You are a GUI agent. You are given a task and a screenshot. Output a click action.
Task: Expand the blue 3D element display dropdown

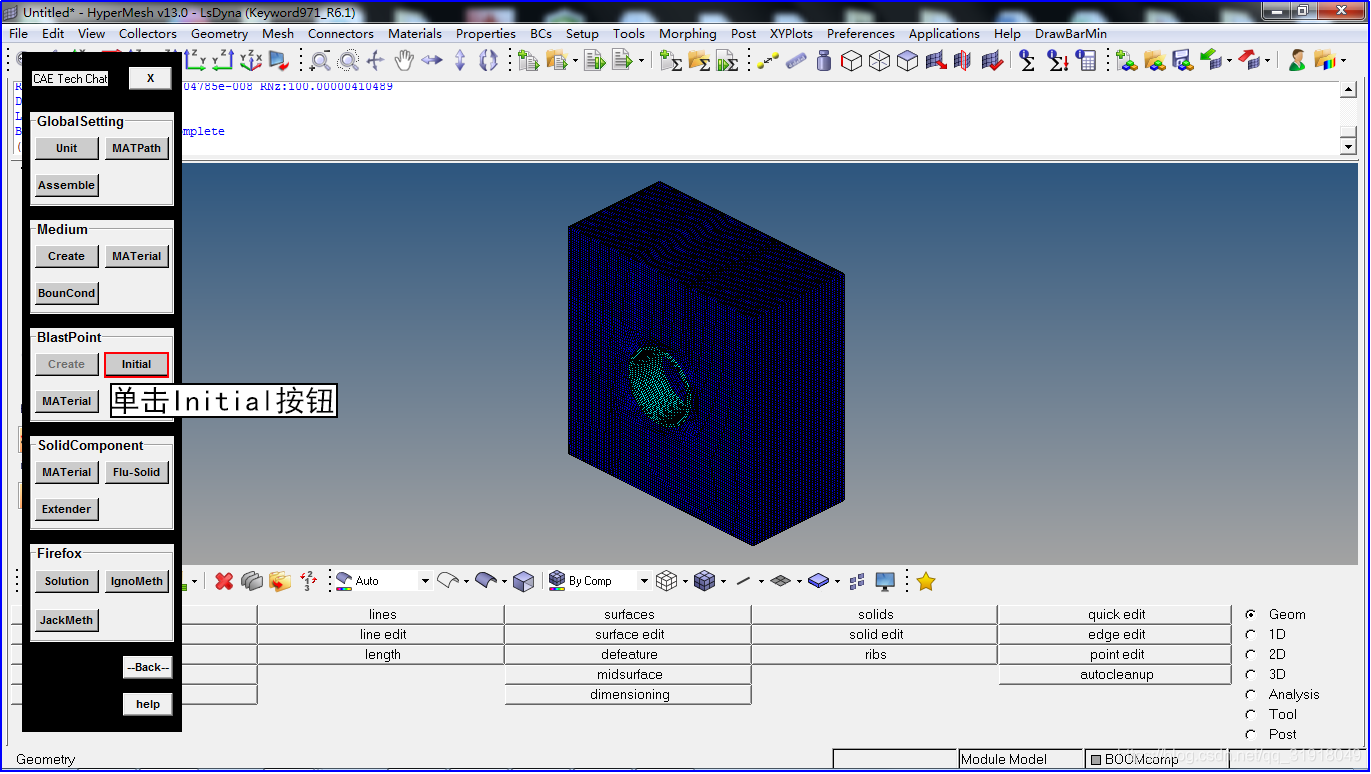pos(837,581)
